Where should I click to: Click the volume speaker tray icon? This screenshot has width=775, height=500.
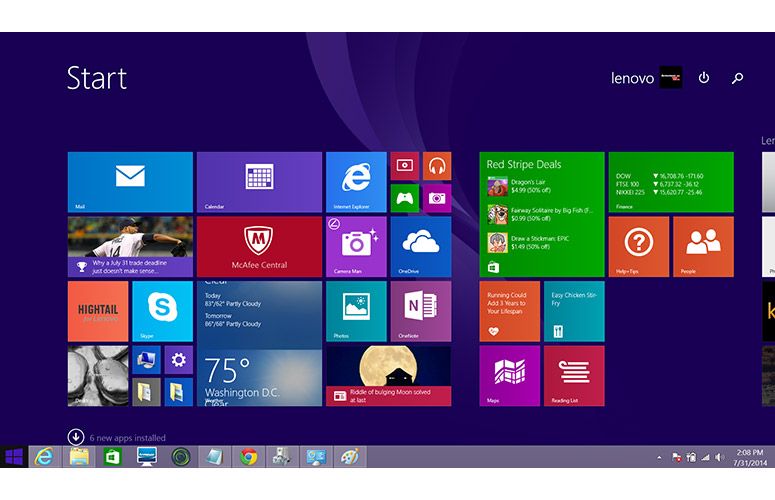point(720,458)
